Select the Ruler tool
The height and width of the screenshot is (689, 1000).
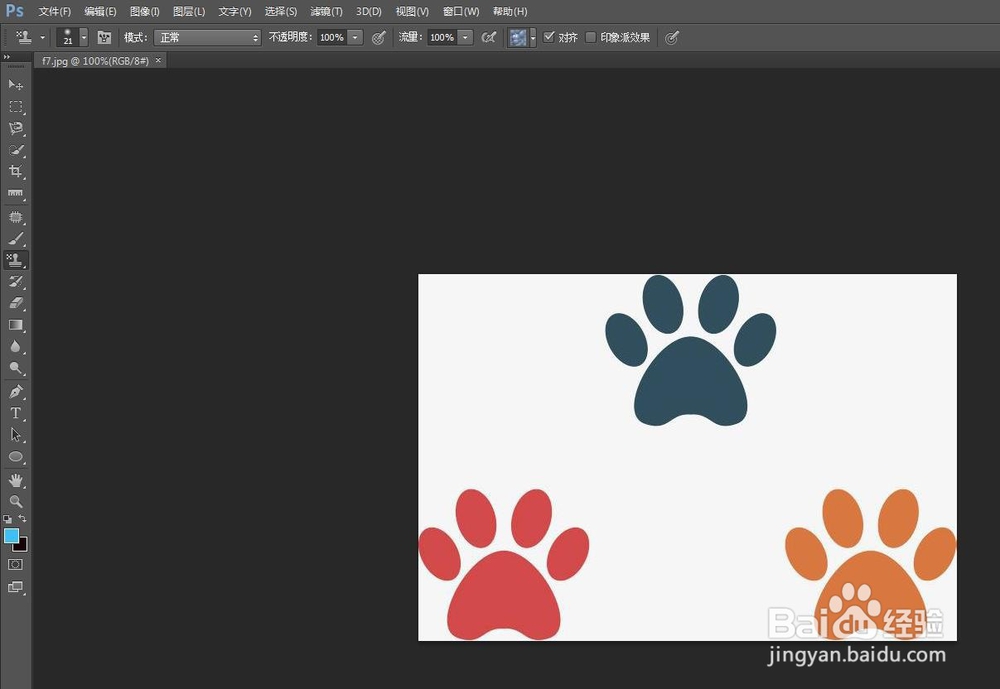point(15,193)
